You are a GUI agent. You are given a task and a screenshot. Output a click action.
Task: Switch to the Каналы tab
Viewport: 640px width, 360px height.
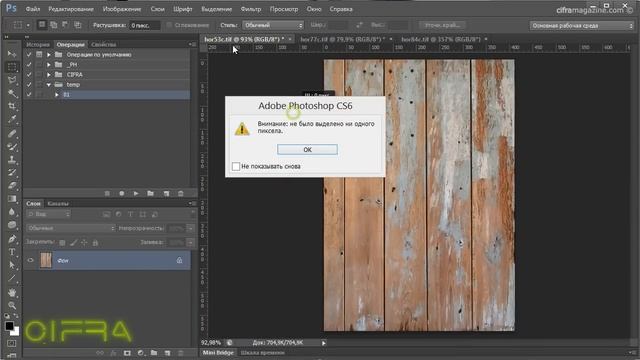tap(58, 203)
